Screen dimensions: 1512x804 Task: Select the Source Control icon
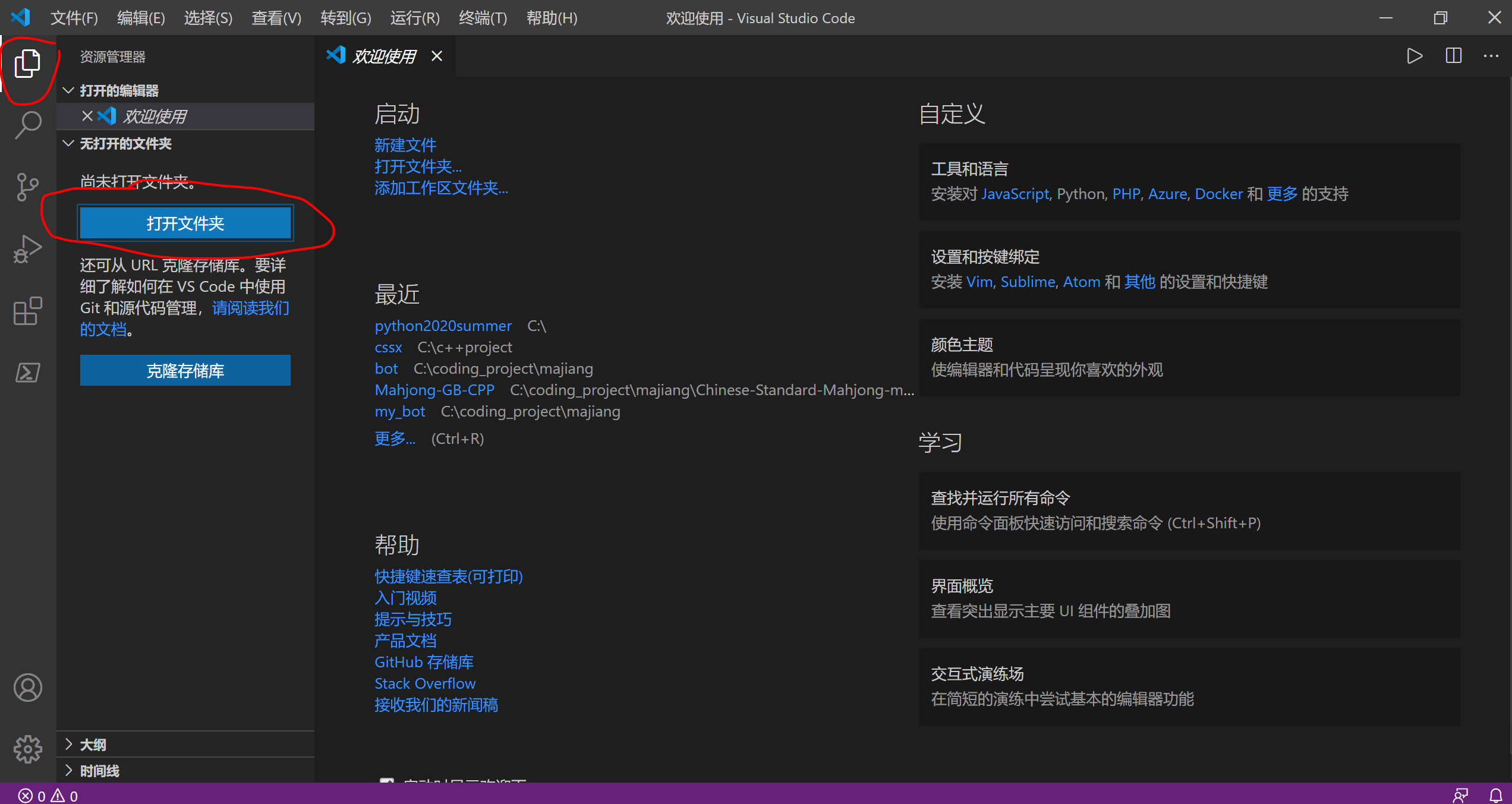click(27, 187)
